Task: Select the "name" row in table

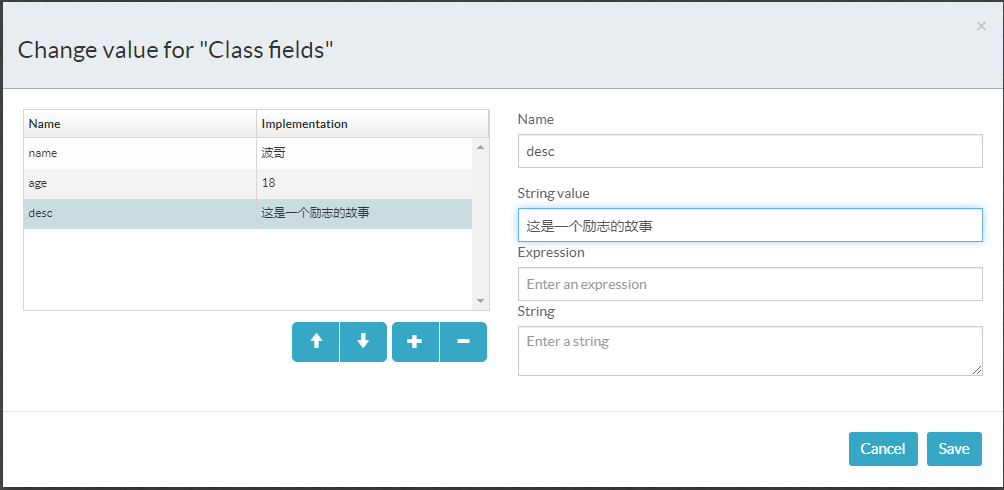Action: 140,153
